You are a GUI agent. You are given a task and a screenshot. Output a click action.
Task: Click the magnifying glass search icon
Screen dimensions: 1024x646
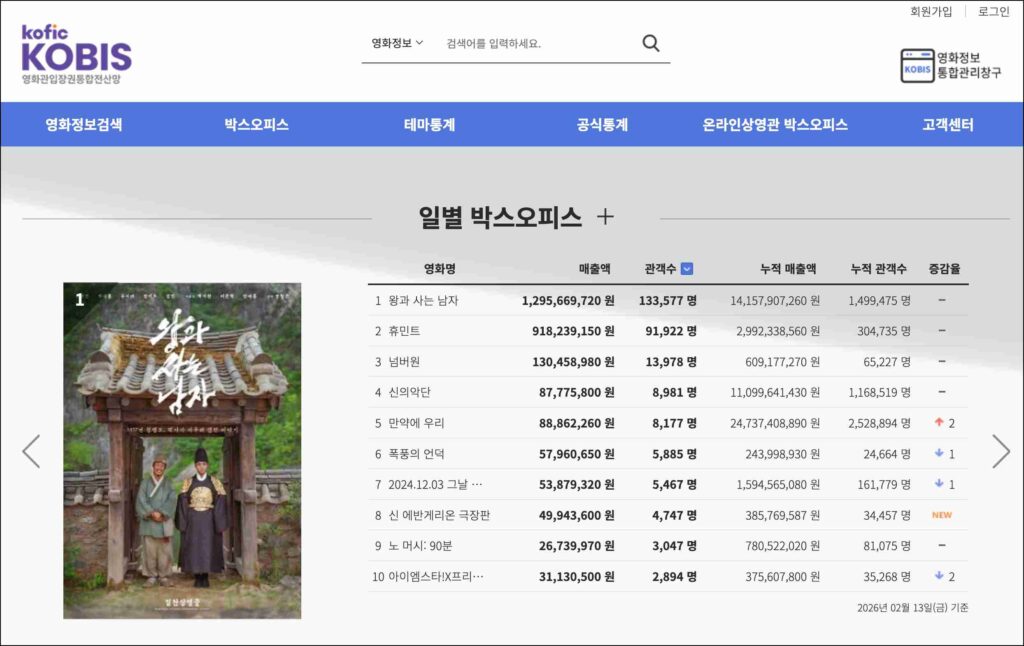tap(651, 43)
